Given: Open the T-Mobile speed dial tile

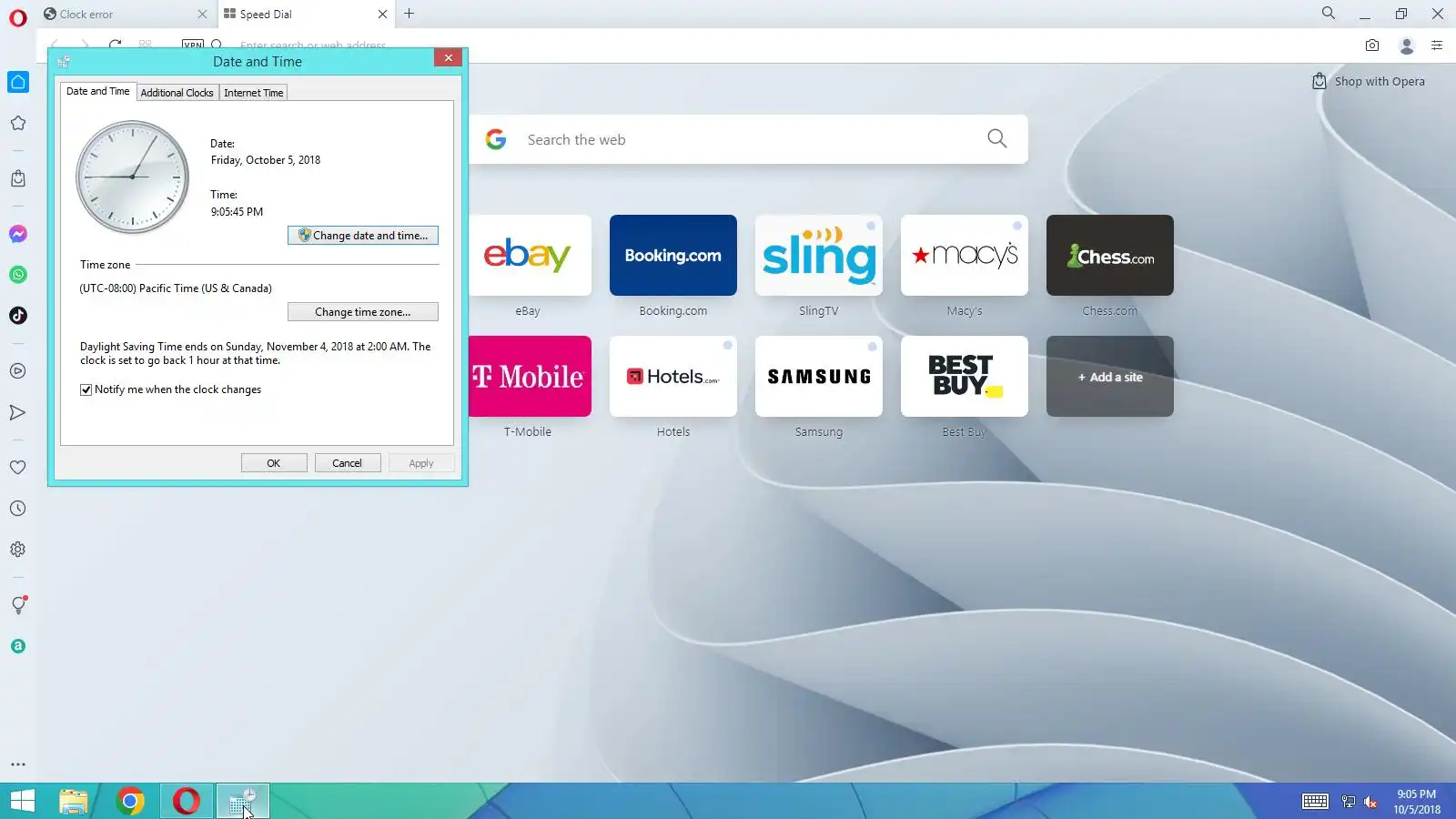Looking at the screenshot, I should tap(530, 377).
